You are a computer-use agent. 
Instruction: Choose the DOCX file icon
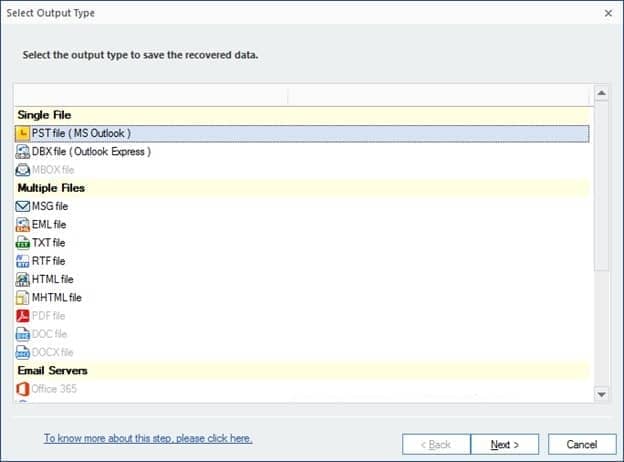tap(23, 353)
